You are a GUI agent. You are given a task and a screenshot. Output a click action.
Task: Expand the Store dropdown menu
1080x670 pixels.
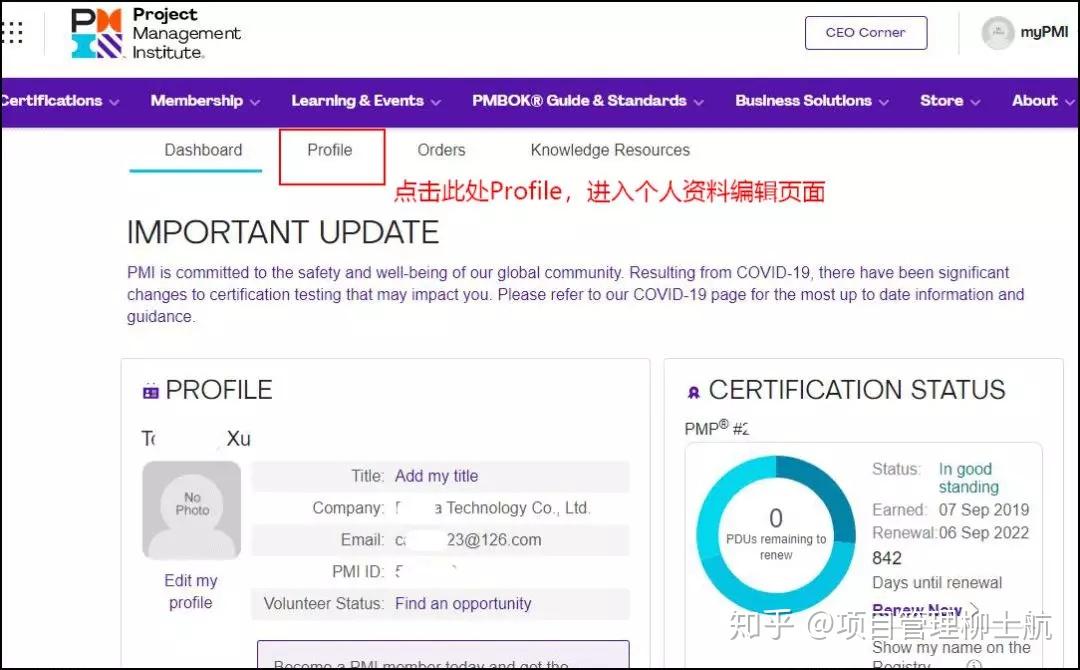tap(946, 101)
